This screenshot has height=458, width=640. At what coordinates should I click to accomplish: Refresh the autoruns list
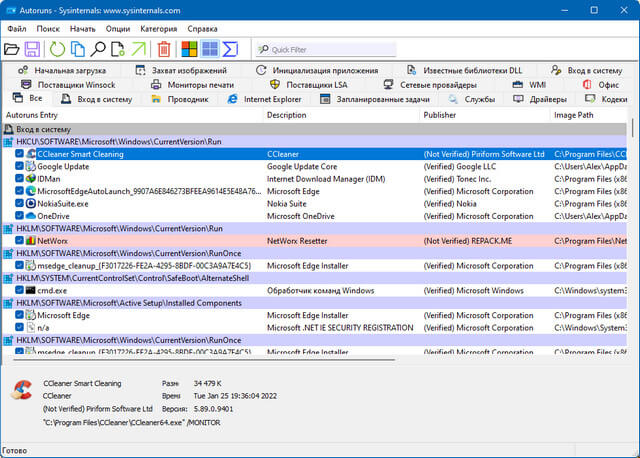tap(57, 49)
